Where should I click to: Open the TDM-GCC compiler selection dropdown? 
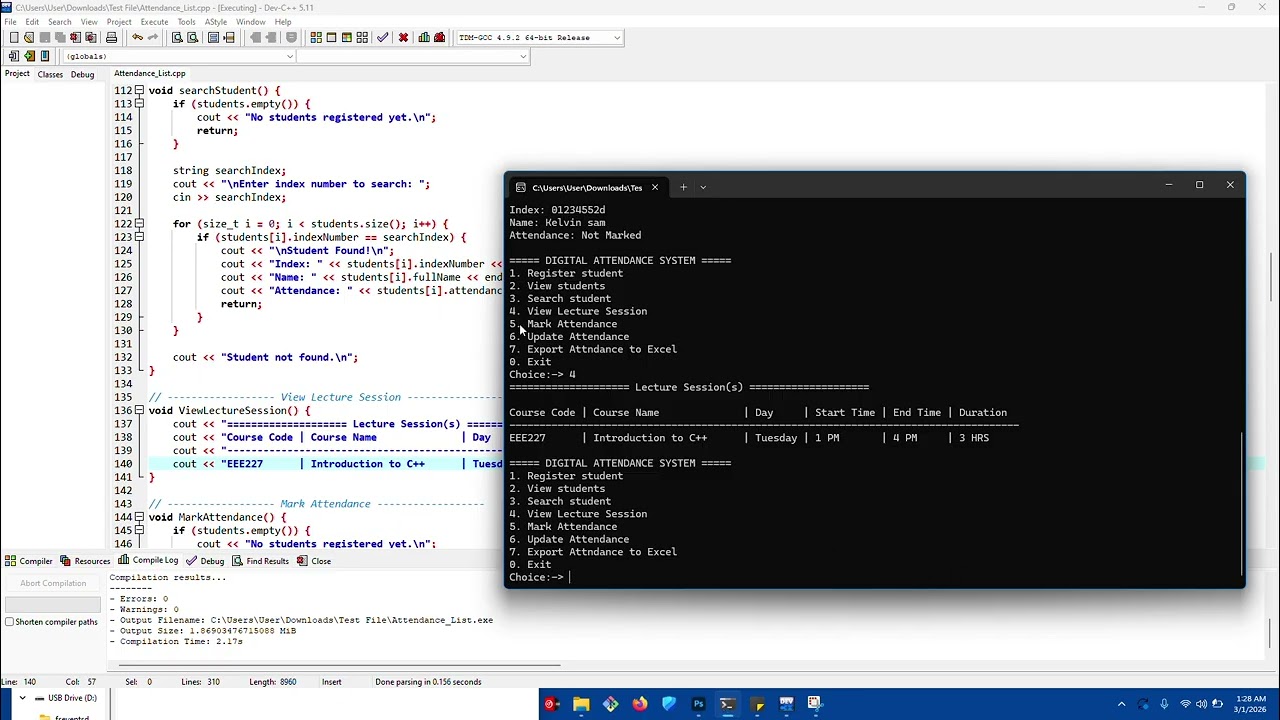(617, 38)
